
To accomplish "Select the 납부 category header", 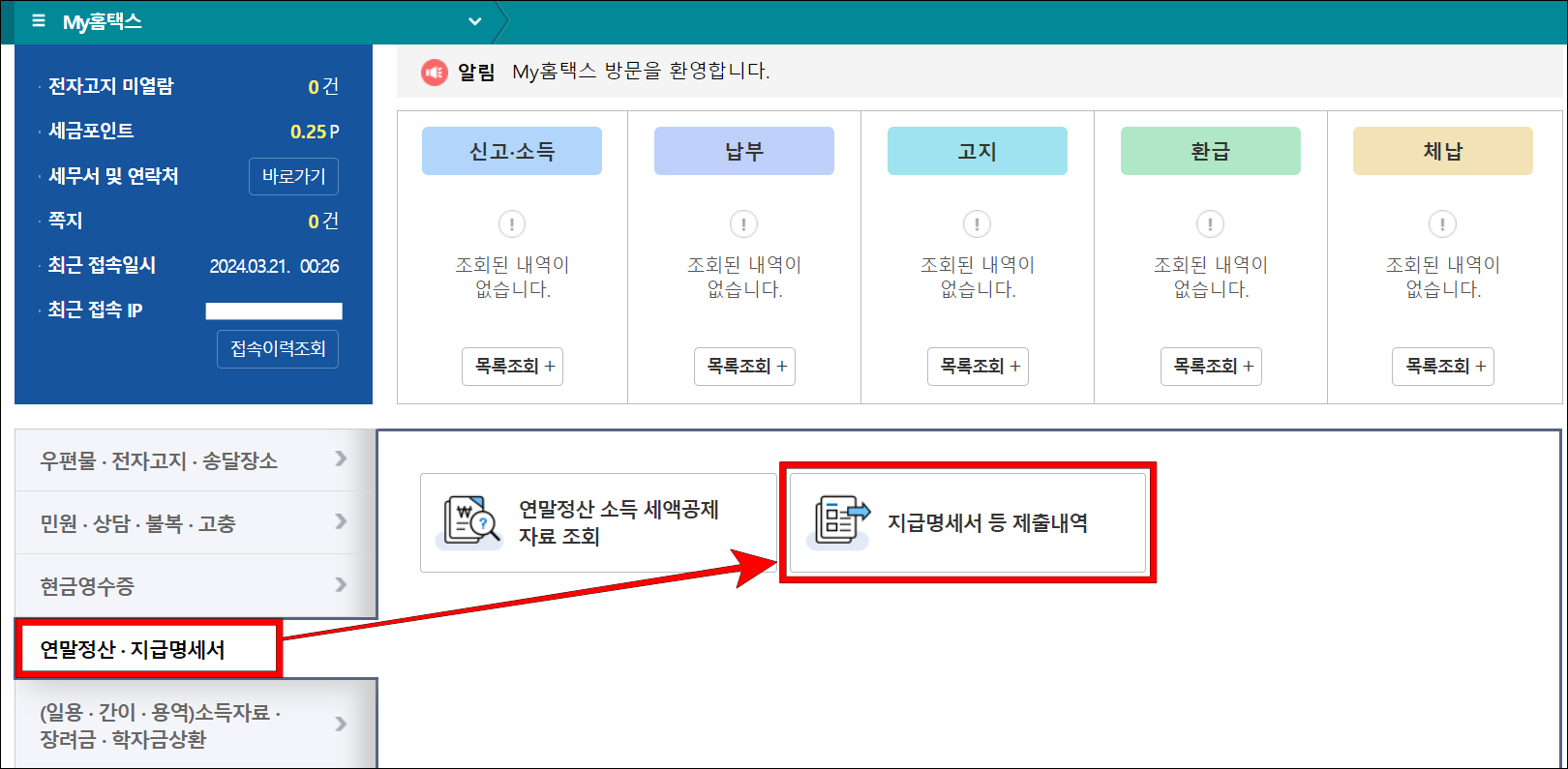I will (744, 151).
